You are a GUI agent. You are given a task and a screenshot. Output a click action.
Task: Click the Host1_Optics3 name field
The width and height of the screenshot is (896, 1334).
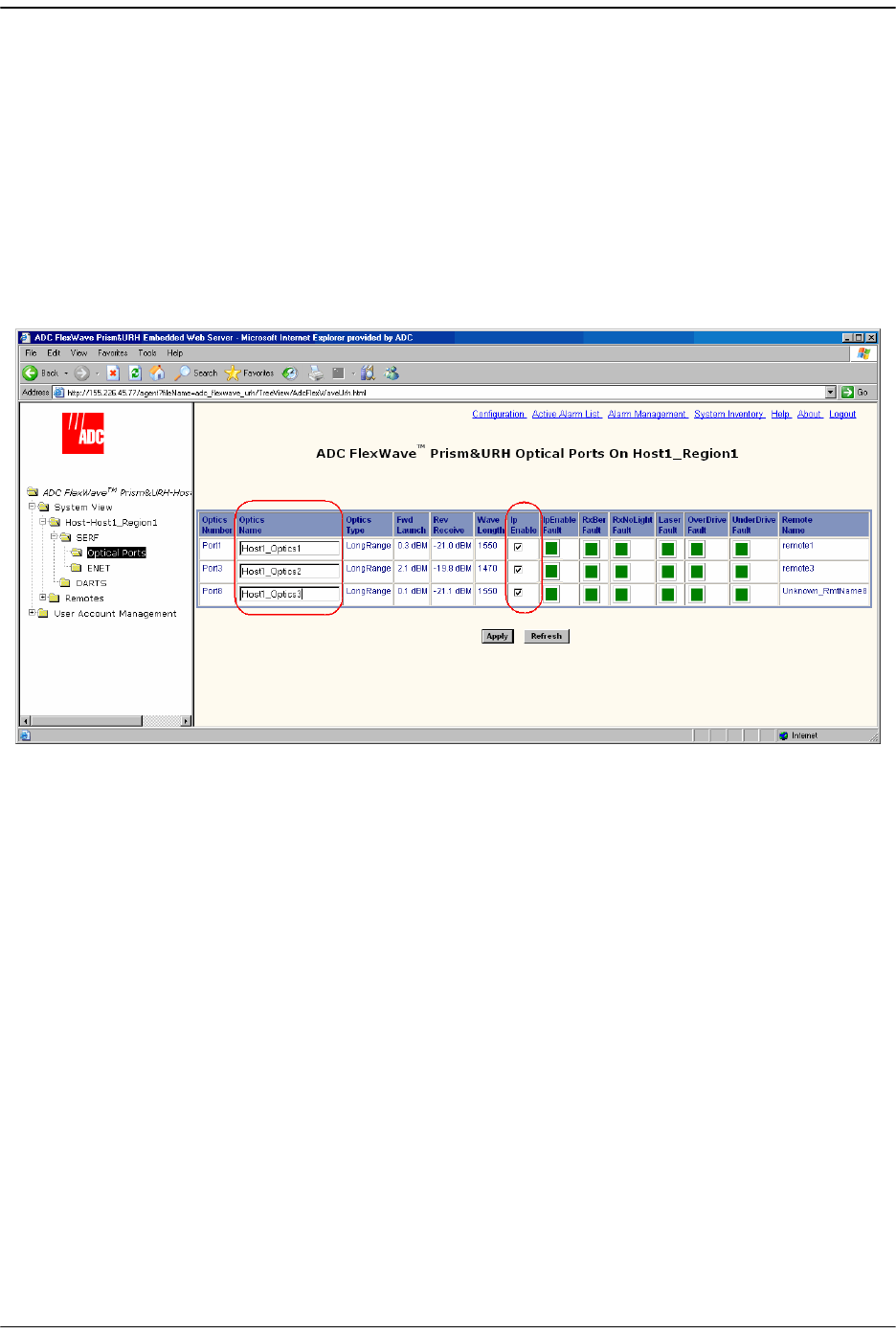290,595
